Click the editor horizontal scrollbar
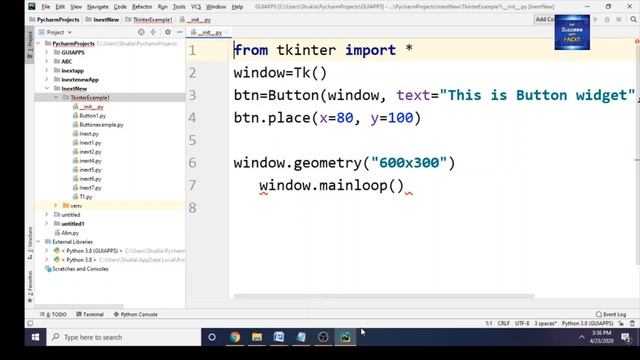Viewport: 640px width, 360px height. click(x=384, y=296)
